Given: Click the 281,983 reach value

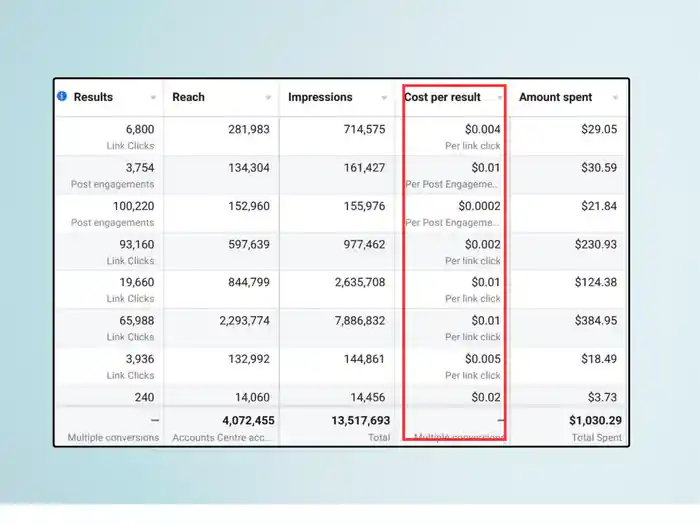Looking at the screenshot, I should tap(249, 129).
